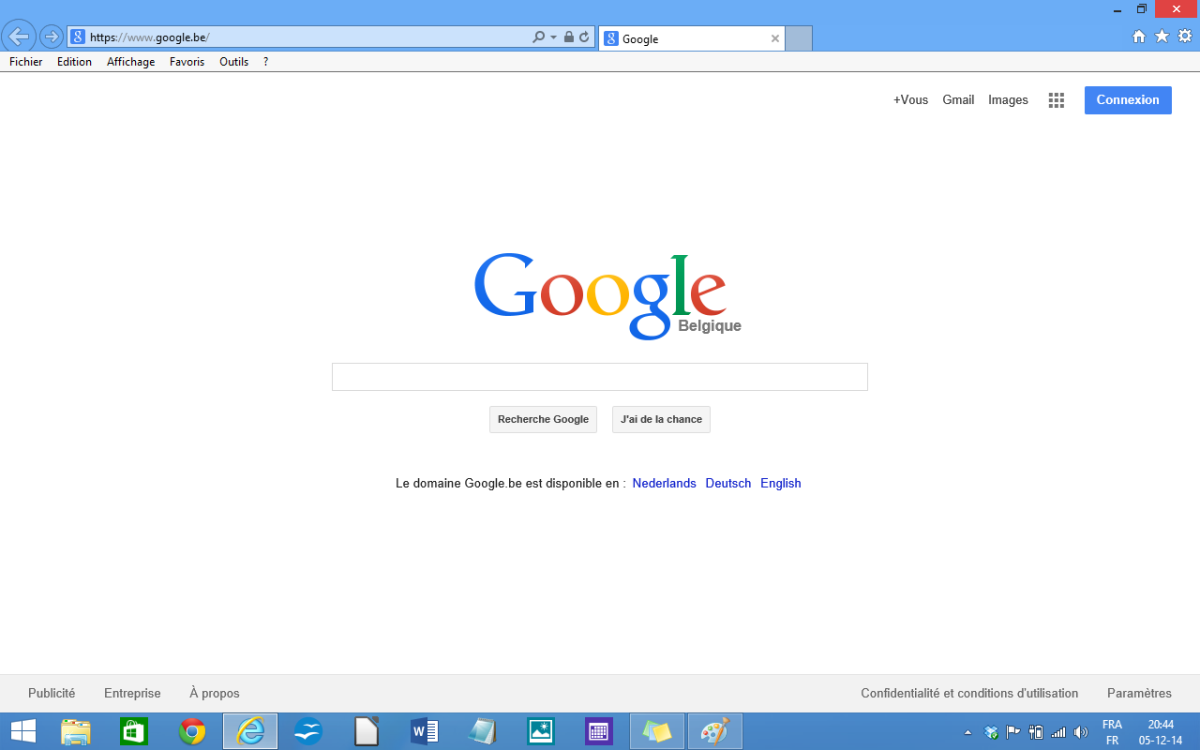Open the Paint palette app on taskbar

pyautogui.click(x=715, y=732)
